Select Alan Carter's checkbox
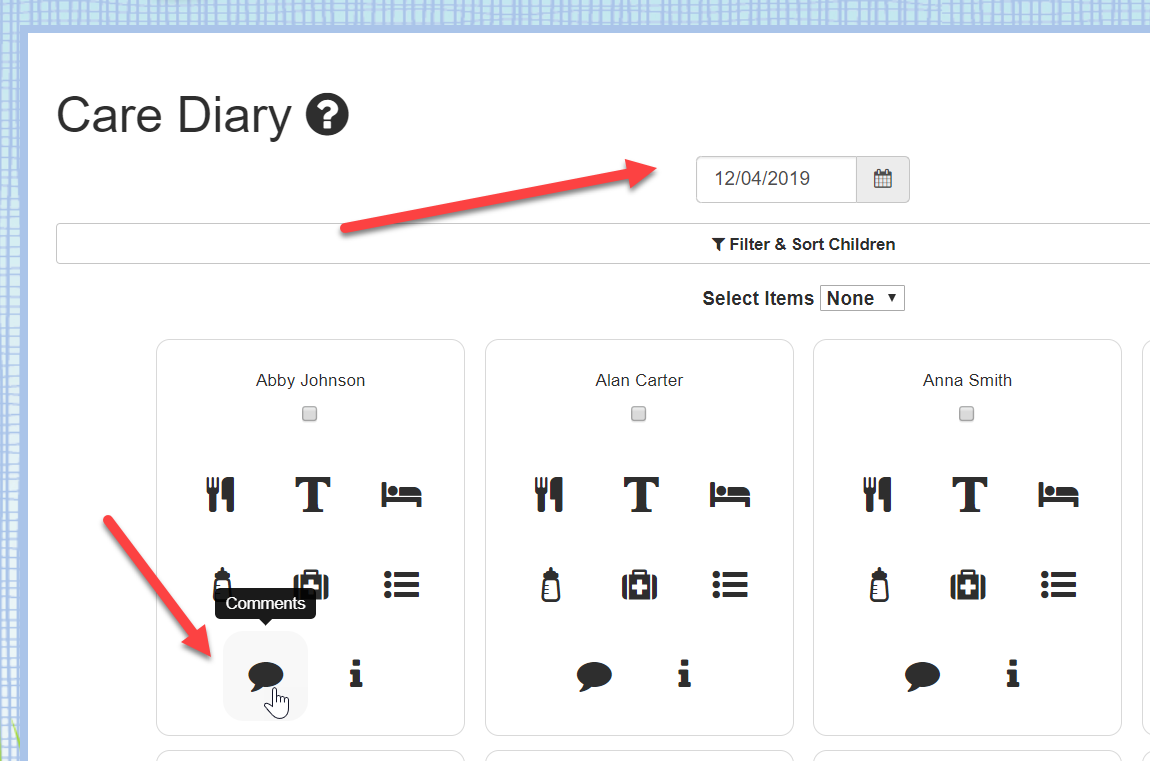This screenshot has height=761, width=1150. (639, 414)
